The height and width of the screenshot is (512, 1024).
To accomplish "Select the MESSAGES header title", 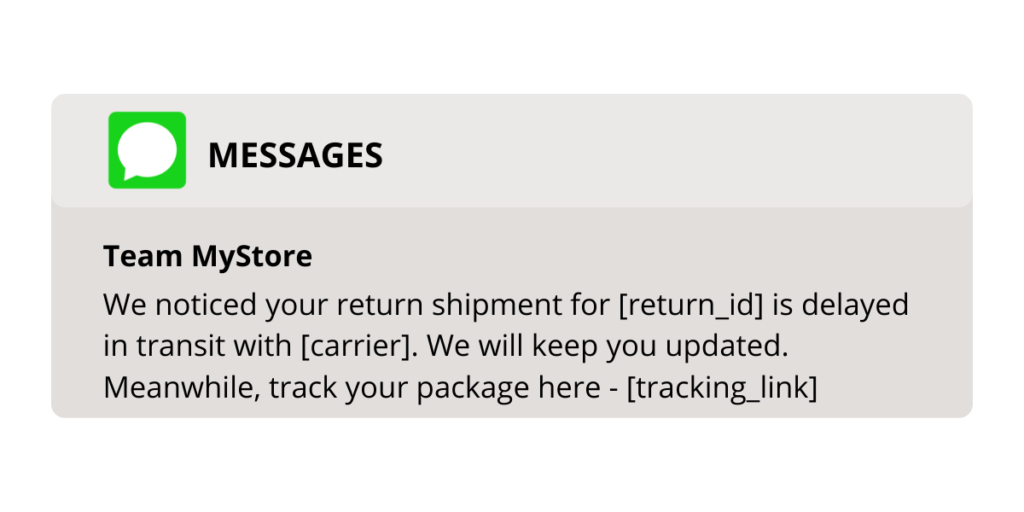I will click(295, 155).
